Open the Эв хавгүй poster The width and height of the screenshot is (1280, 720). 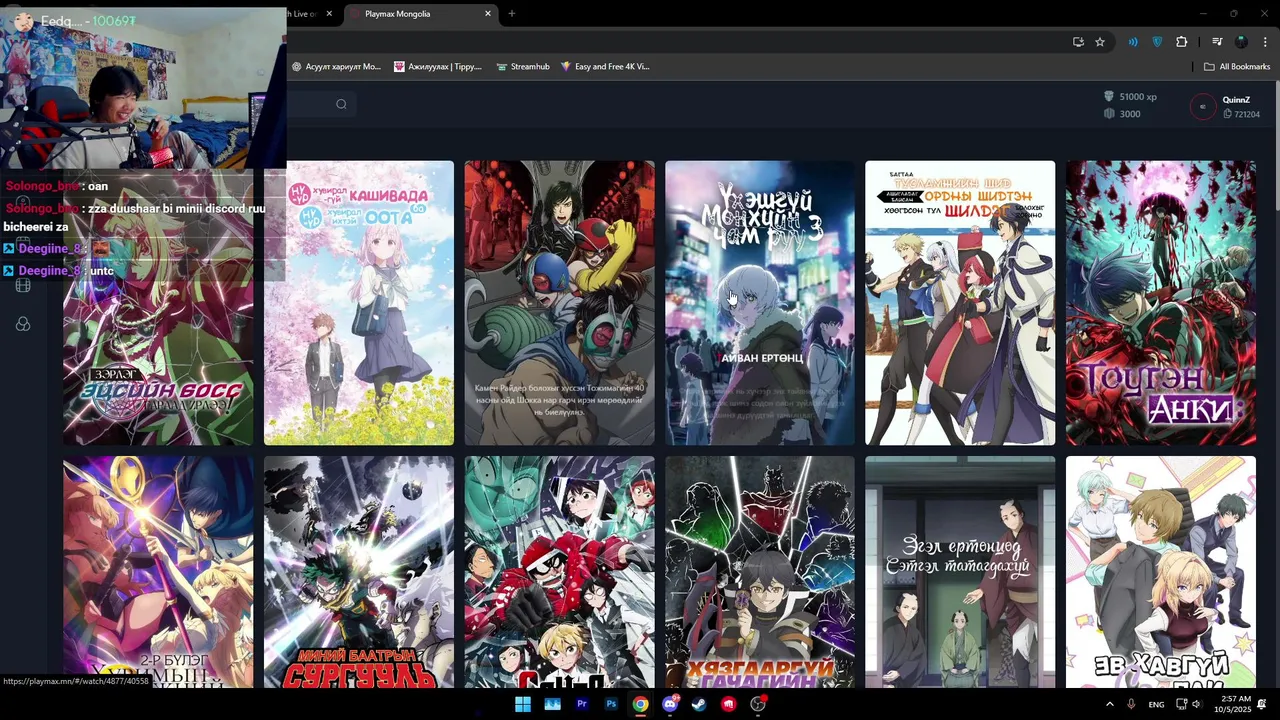pos(1161,572)
